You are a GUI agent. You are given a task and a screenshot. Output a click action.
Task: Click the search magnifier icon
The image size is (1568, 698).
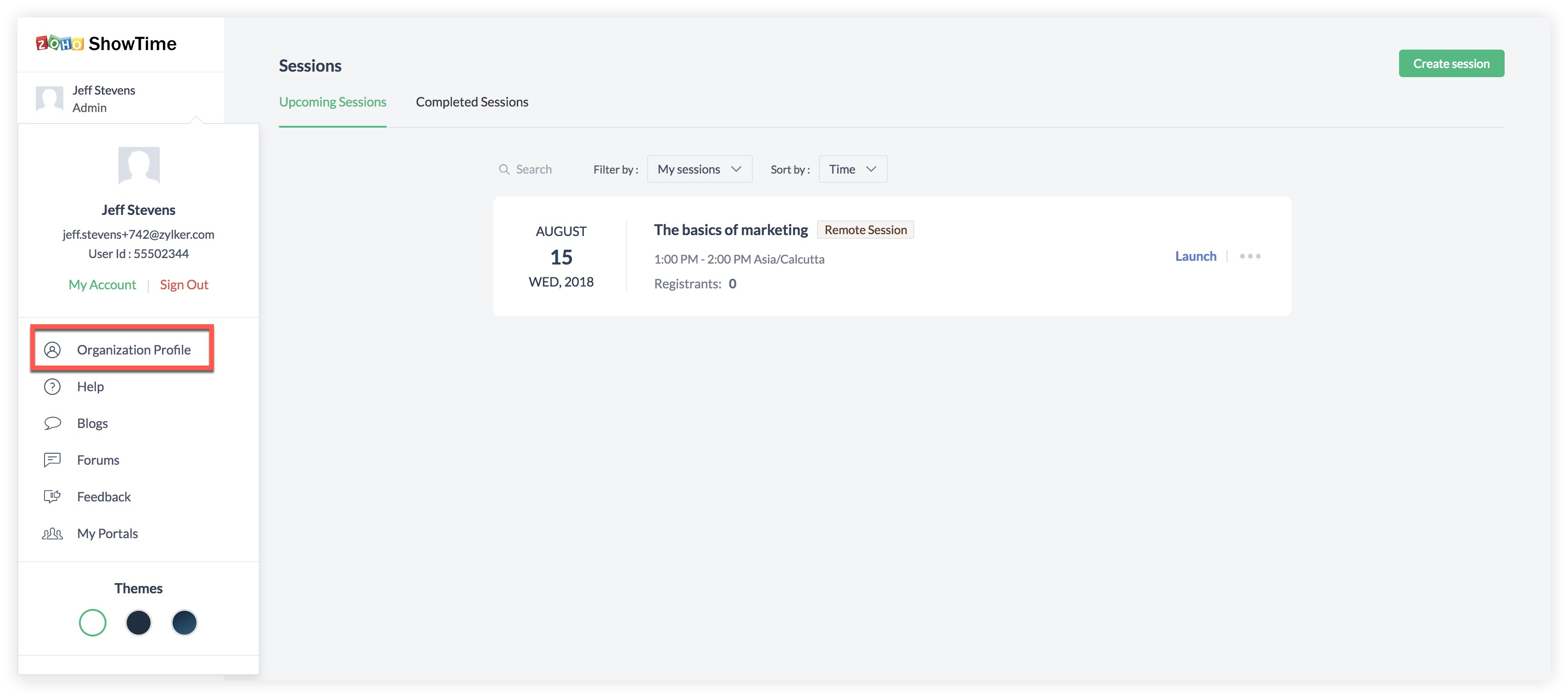(x=504, y=169)
